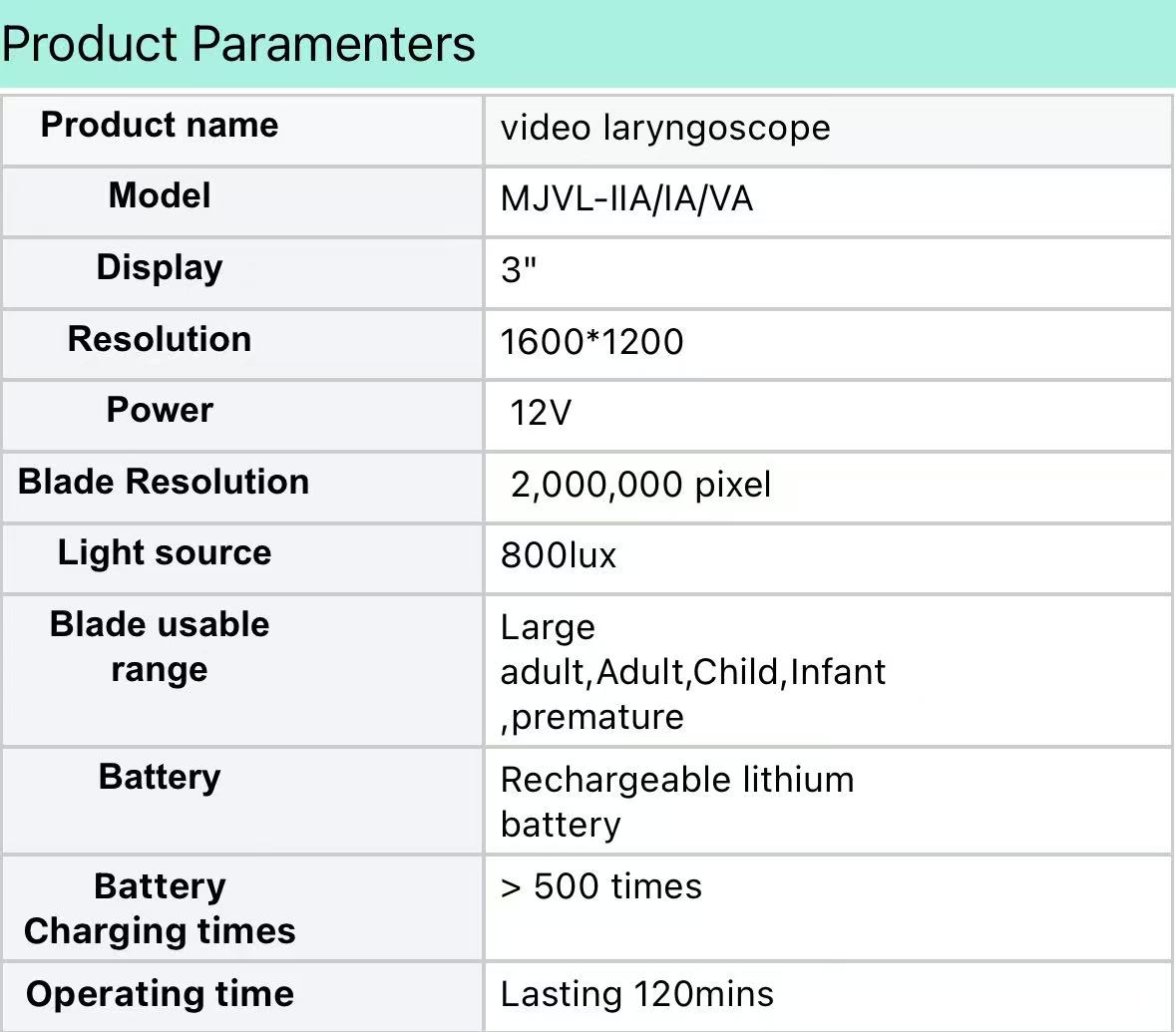Select the "Power" row label
This screenshot has width=1176, height=1032.
(x=160, y=410)
